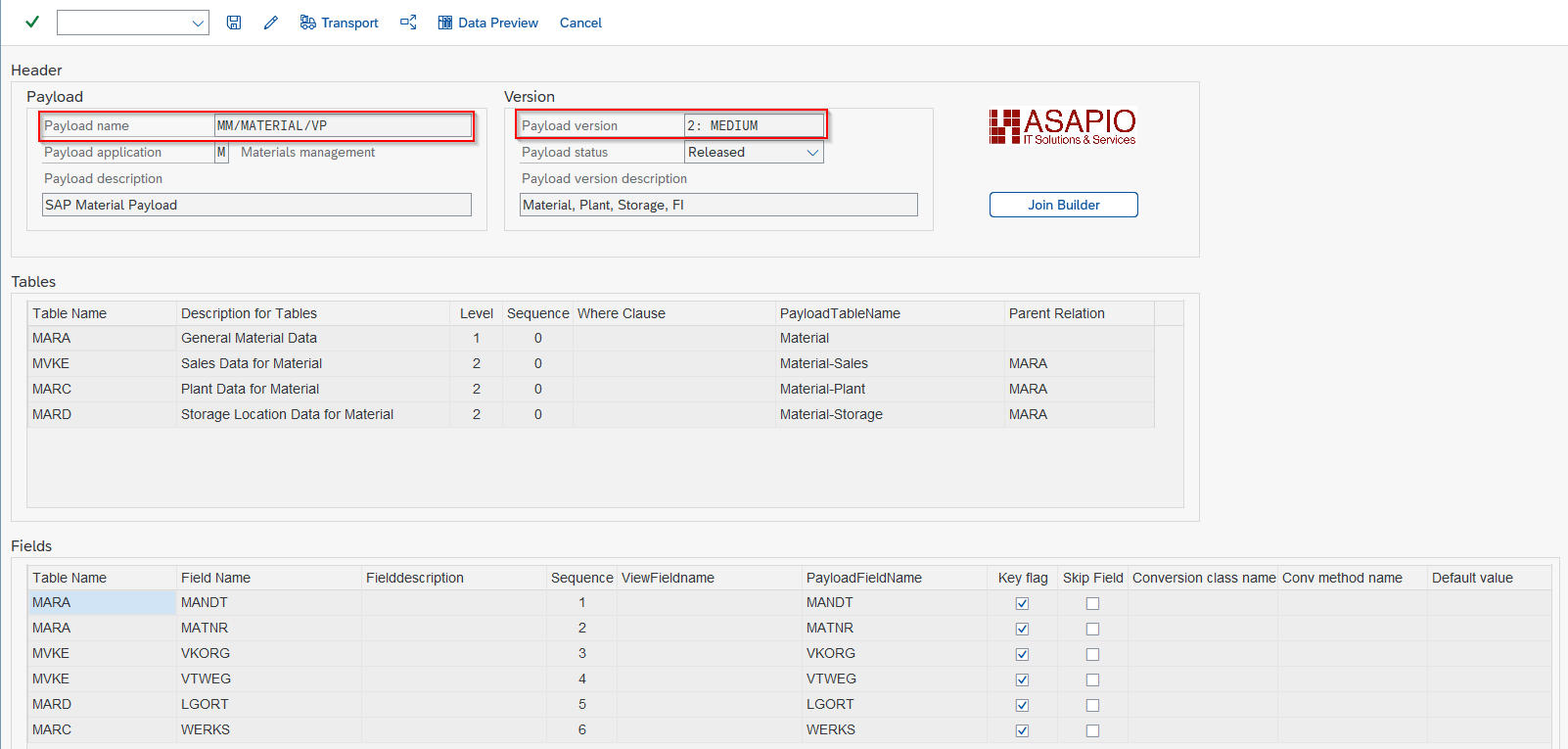Click the 'Conversion class name' column header
1568x749 pixels.
pos(1204,578)
